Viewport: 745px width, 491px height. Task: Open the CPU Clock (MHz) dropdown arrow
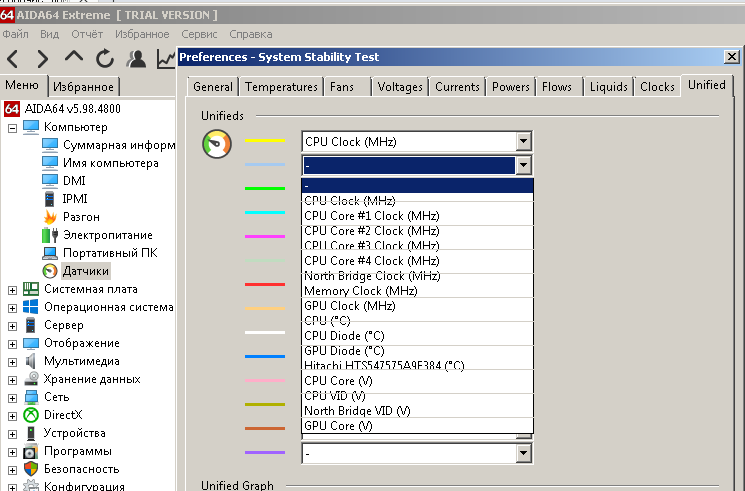click(523, 141)
